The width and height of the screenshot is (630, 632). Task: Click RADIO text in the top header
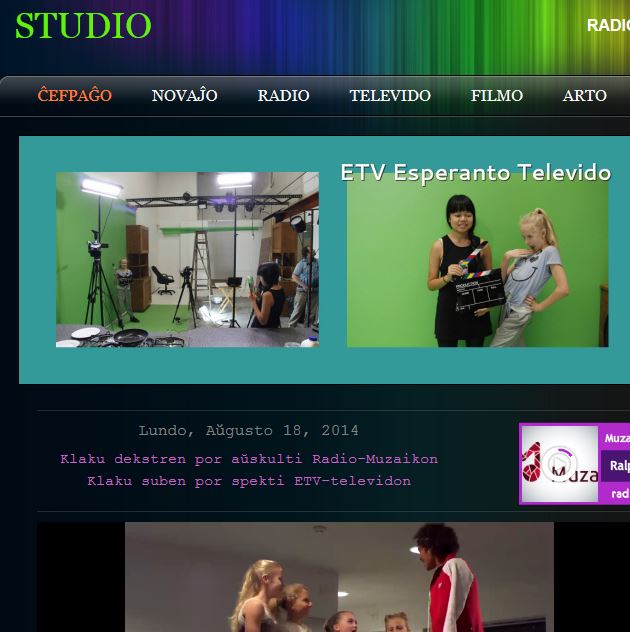point(607,25)
